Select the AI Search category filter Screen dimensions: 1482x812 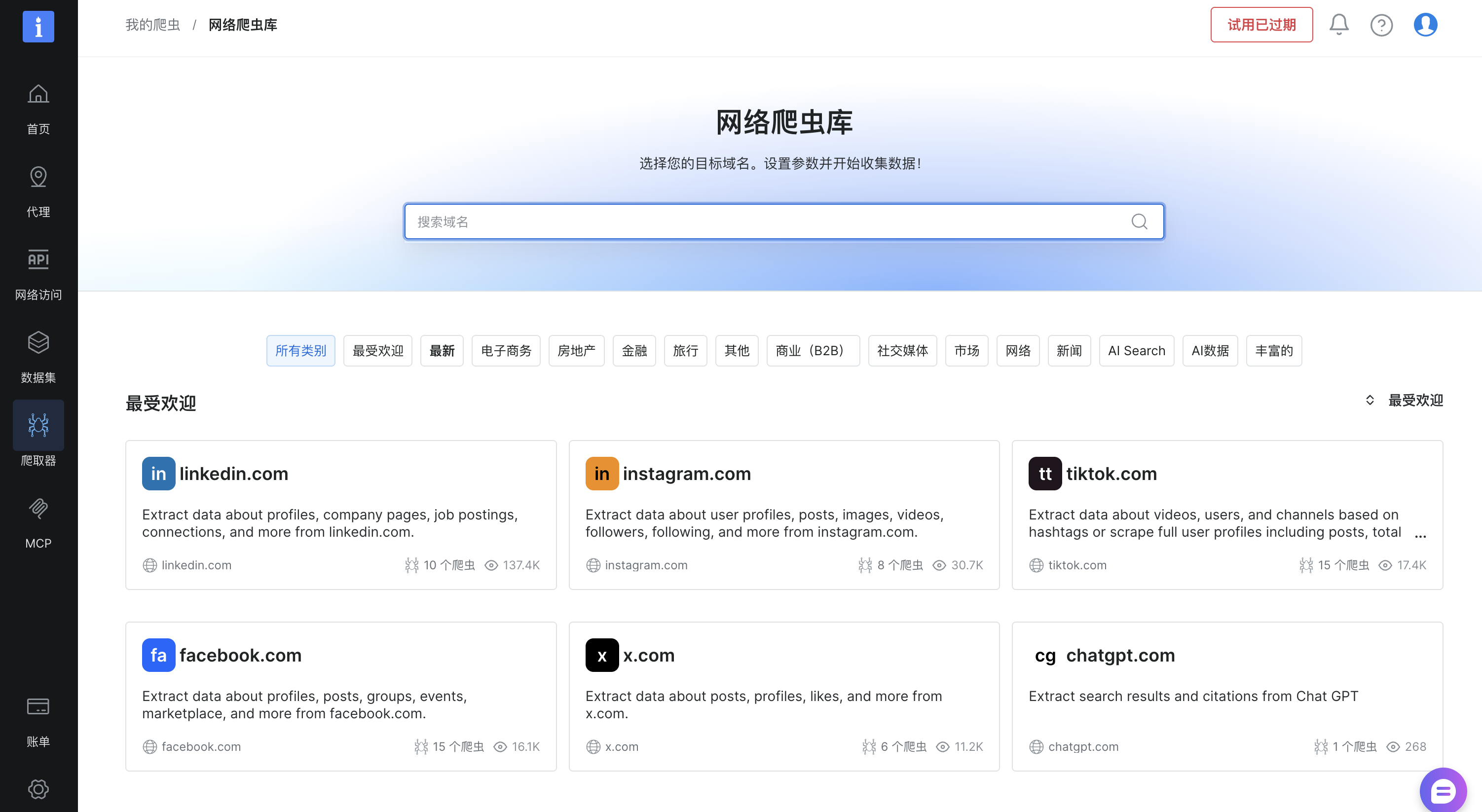point(1136,350)
